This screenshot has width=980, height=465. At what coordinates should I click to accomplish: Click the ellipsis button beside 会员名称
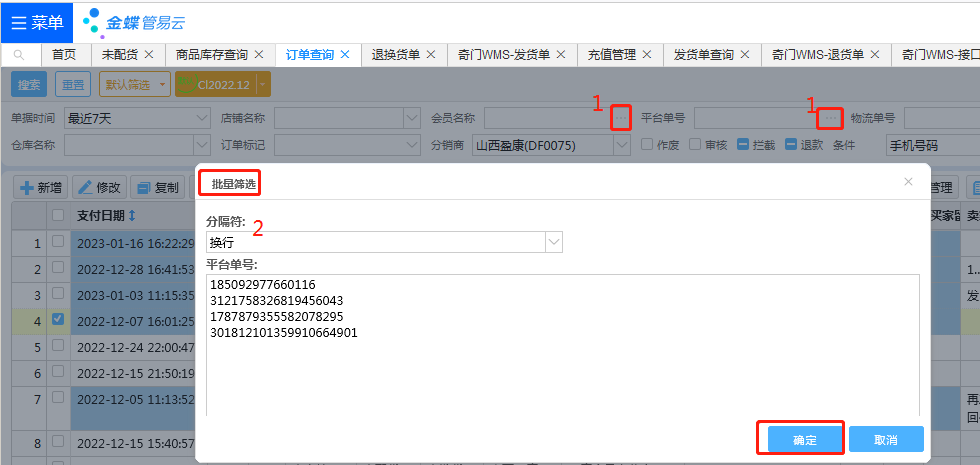point(621,118)
